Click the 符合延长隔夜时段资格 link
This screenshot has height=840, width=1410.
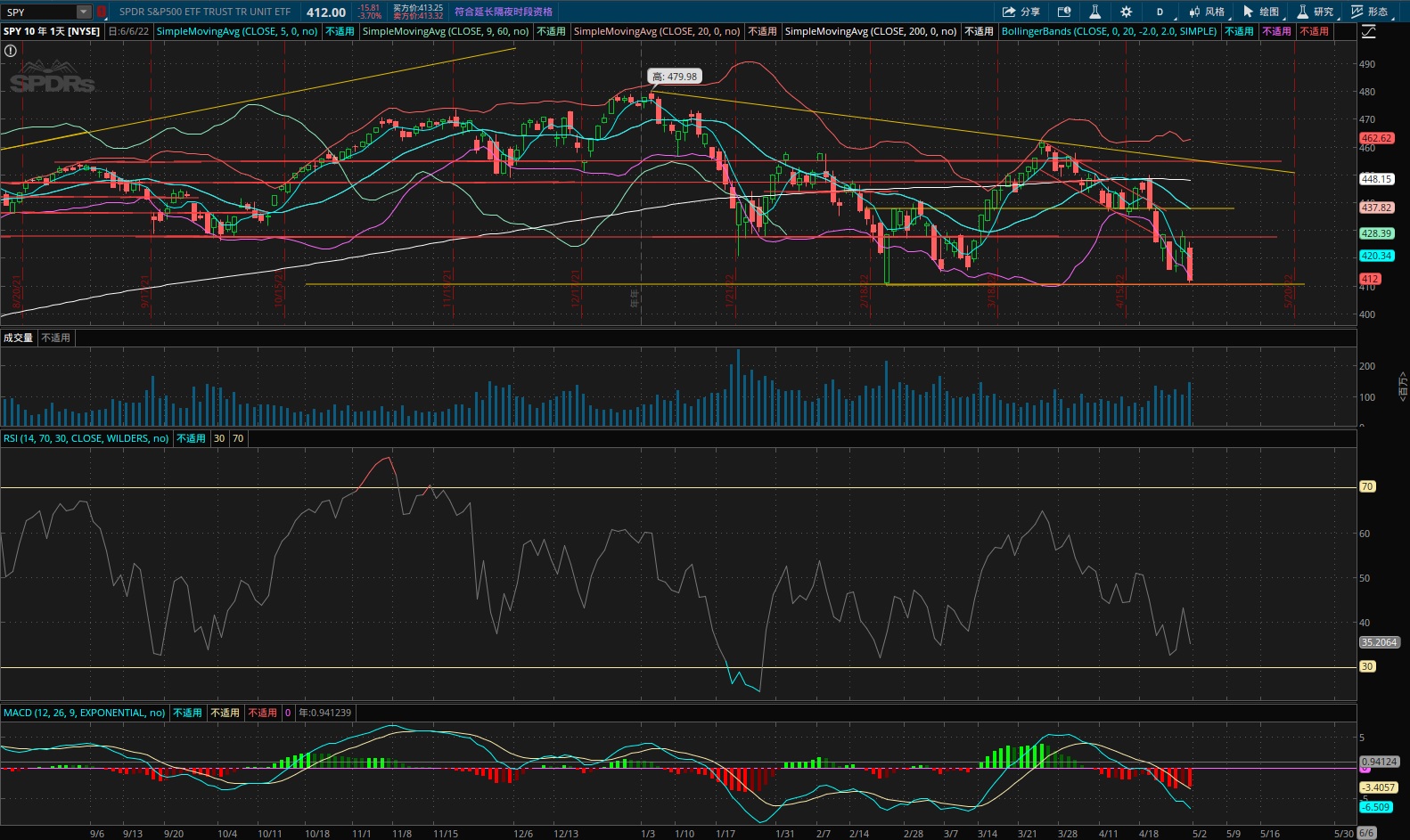coord(504,12)
